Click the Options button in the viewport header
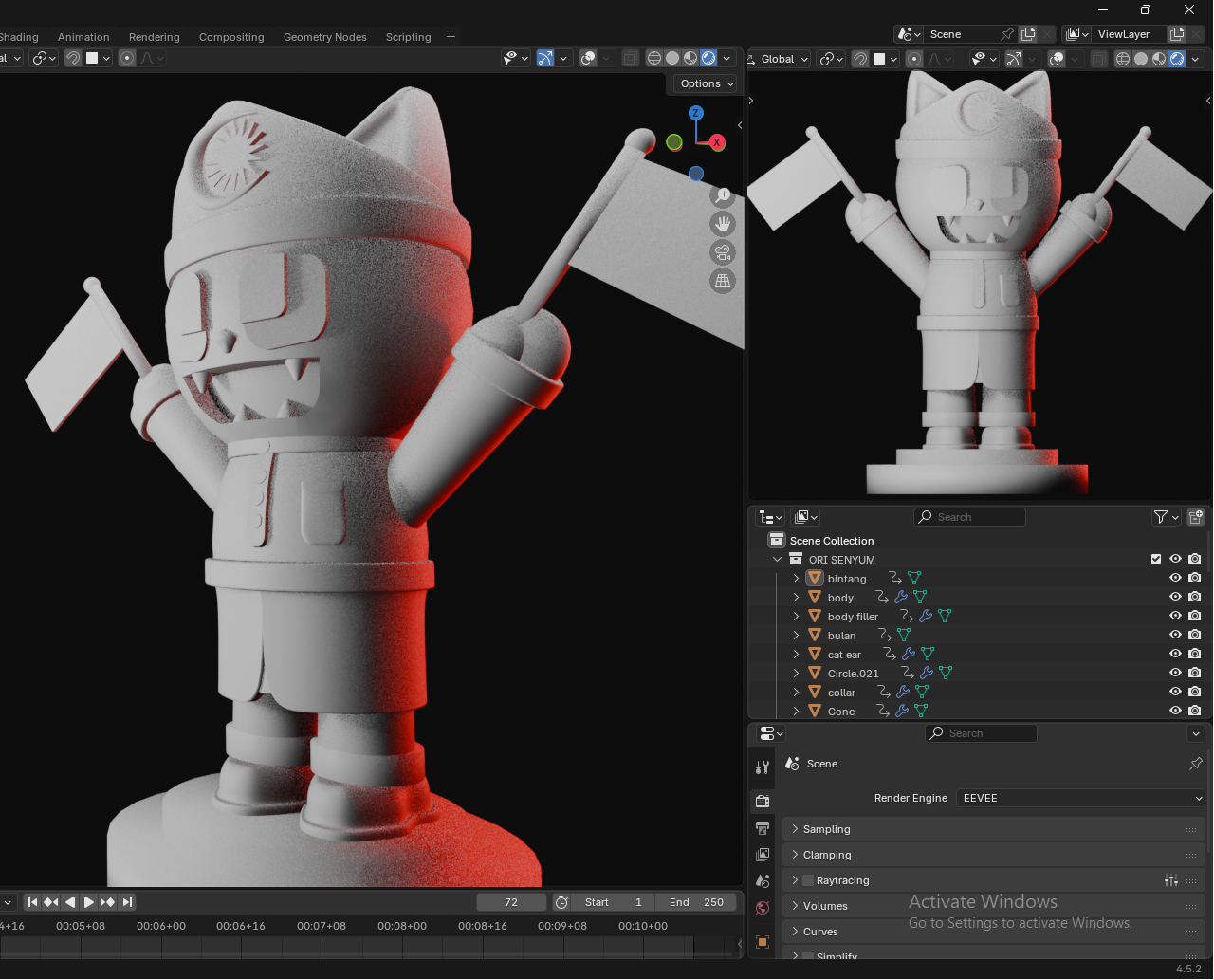 [704, 83]
